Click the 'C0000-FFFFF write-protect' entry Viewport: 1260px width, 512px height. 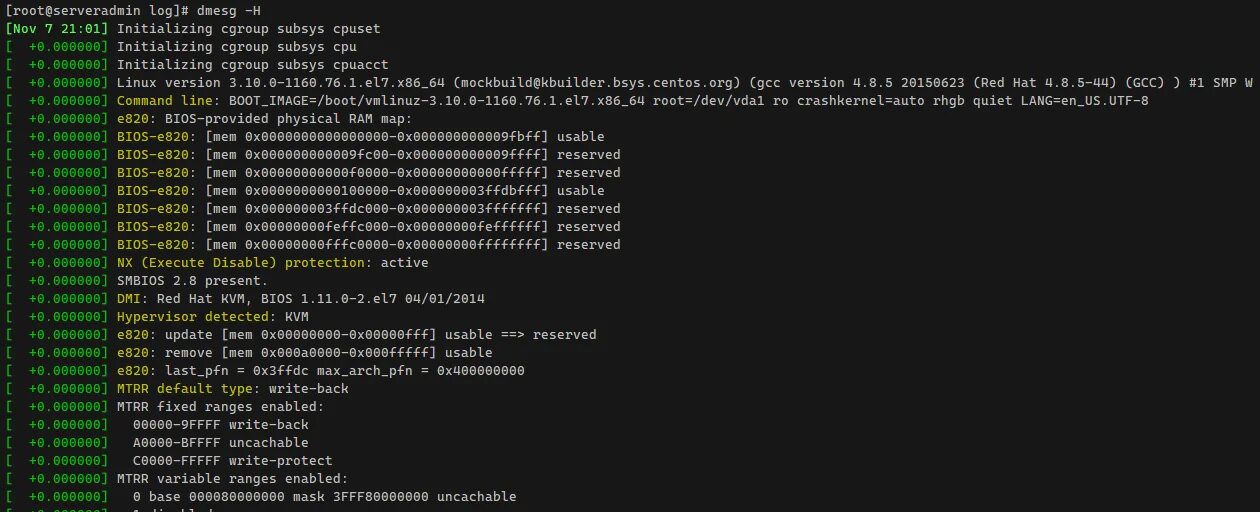232,460
